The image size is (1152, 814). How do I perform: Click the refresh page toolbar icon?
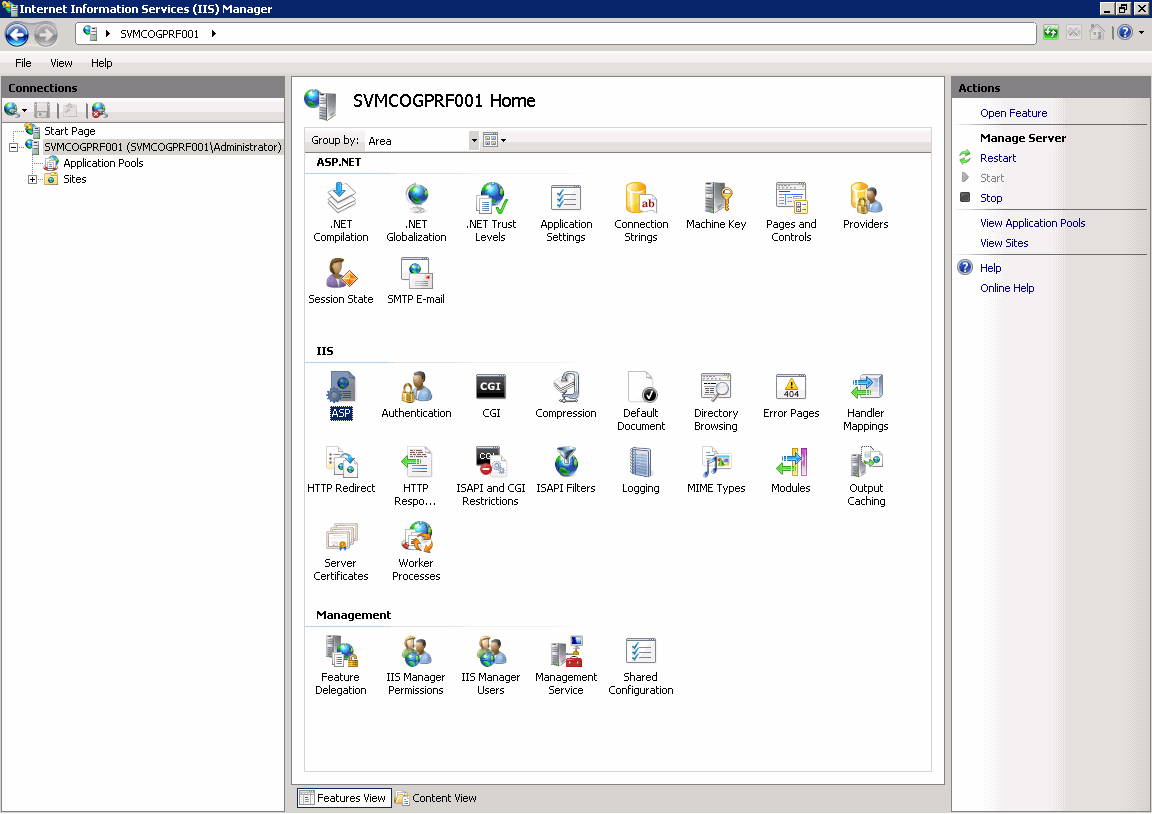coord(1051,33)
